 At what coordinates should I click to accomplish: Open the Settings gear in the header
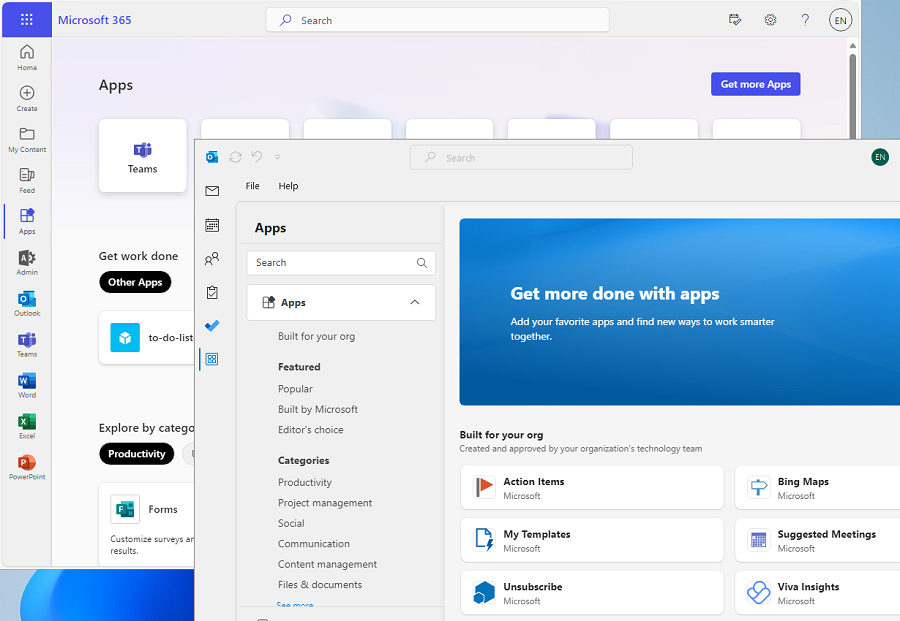[x=770, y=20]
